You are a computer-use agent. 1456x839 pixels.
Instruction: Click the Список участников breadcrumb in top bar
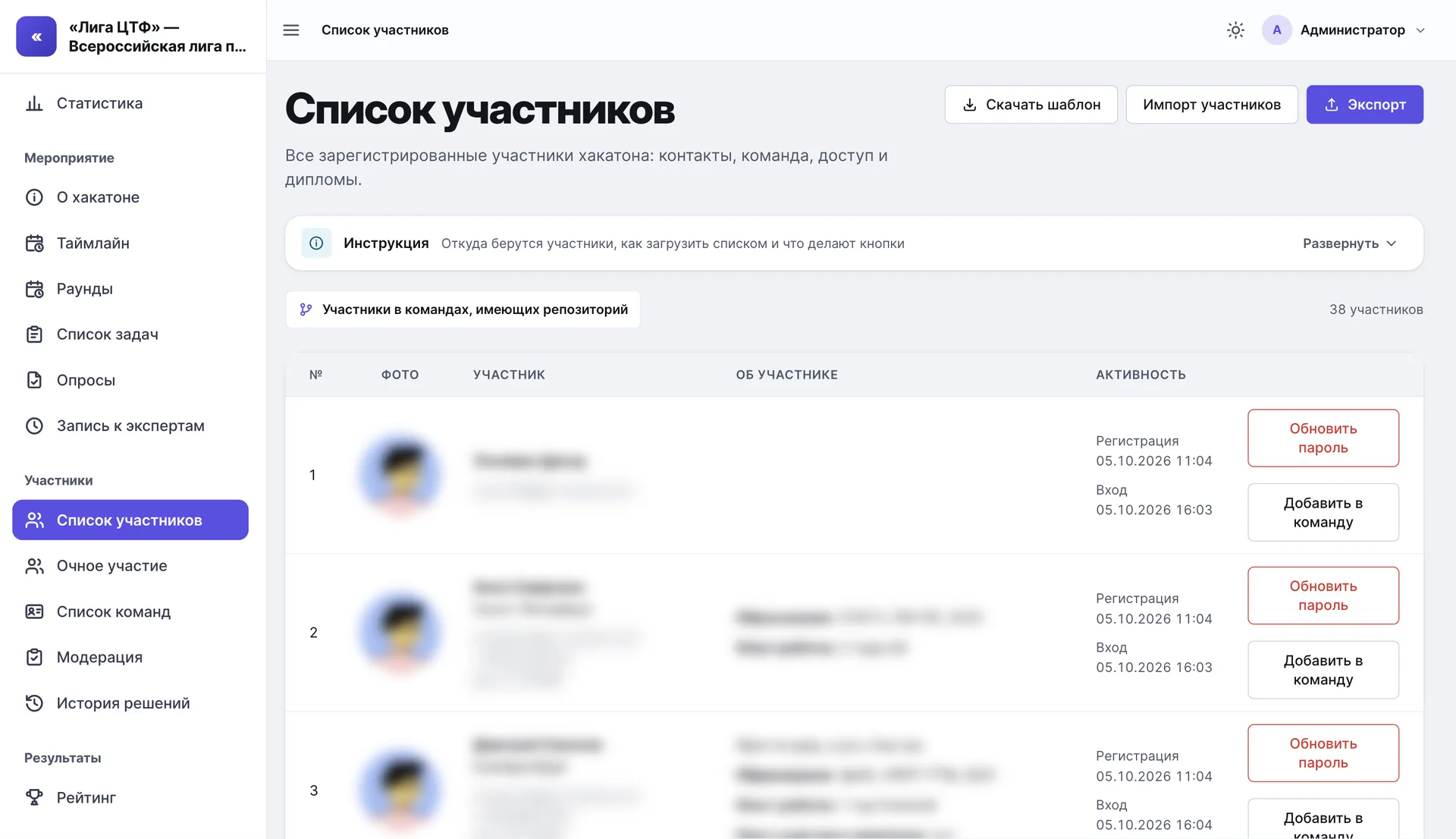point(385,30)
